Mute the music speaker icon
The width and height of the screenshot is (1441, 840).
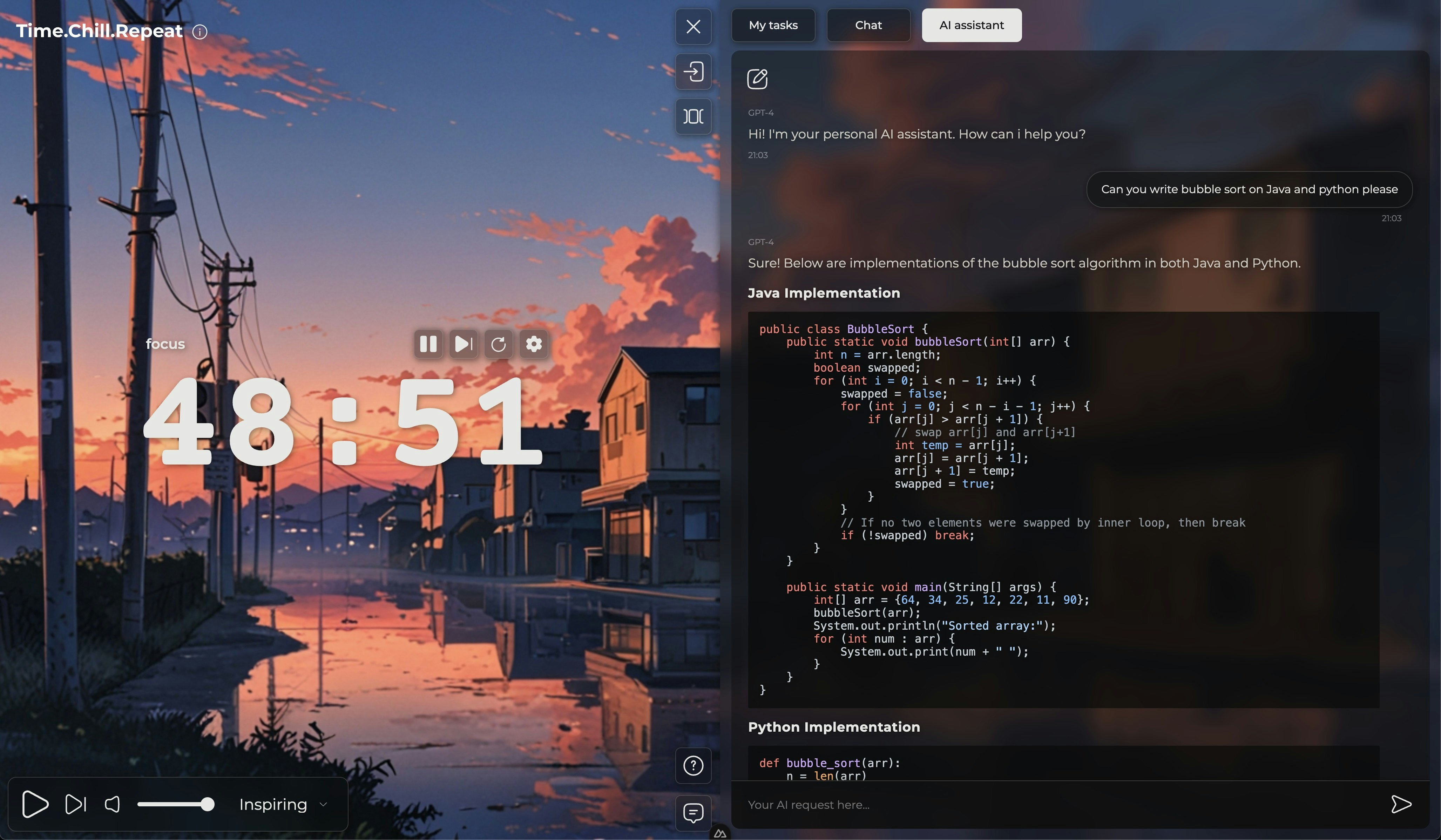(x=113, y=804)
